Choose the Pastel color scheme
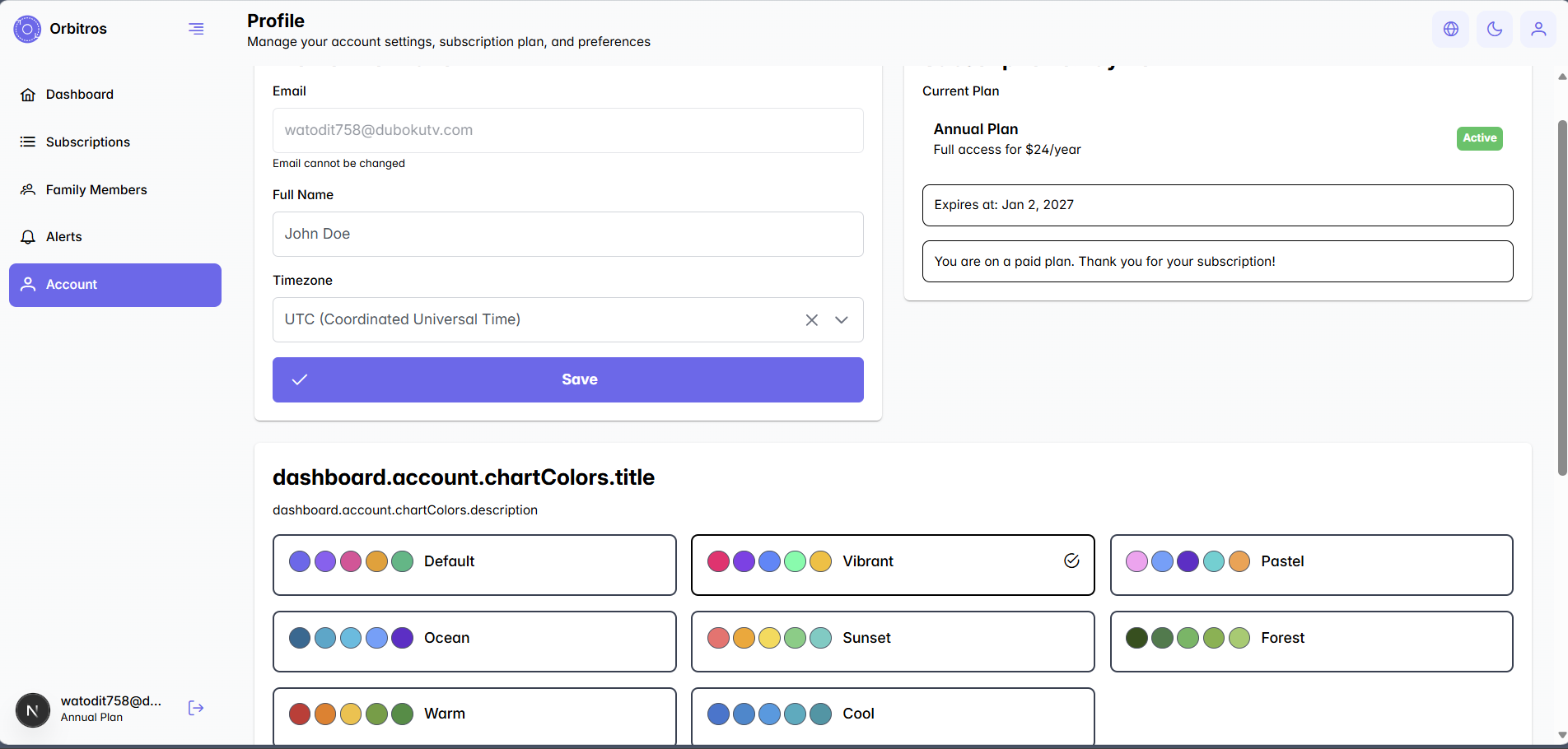This screenshot has width=1568, height=749. 1311,565
